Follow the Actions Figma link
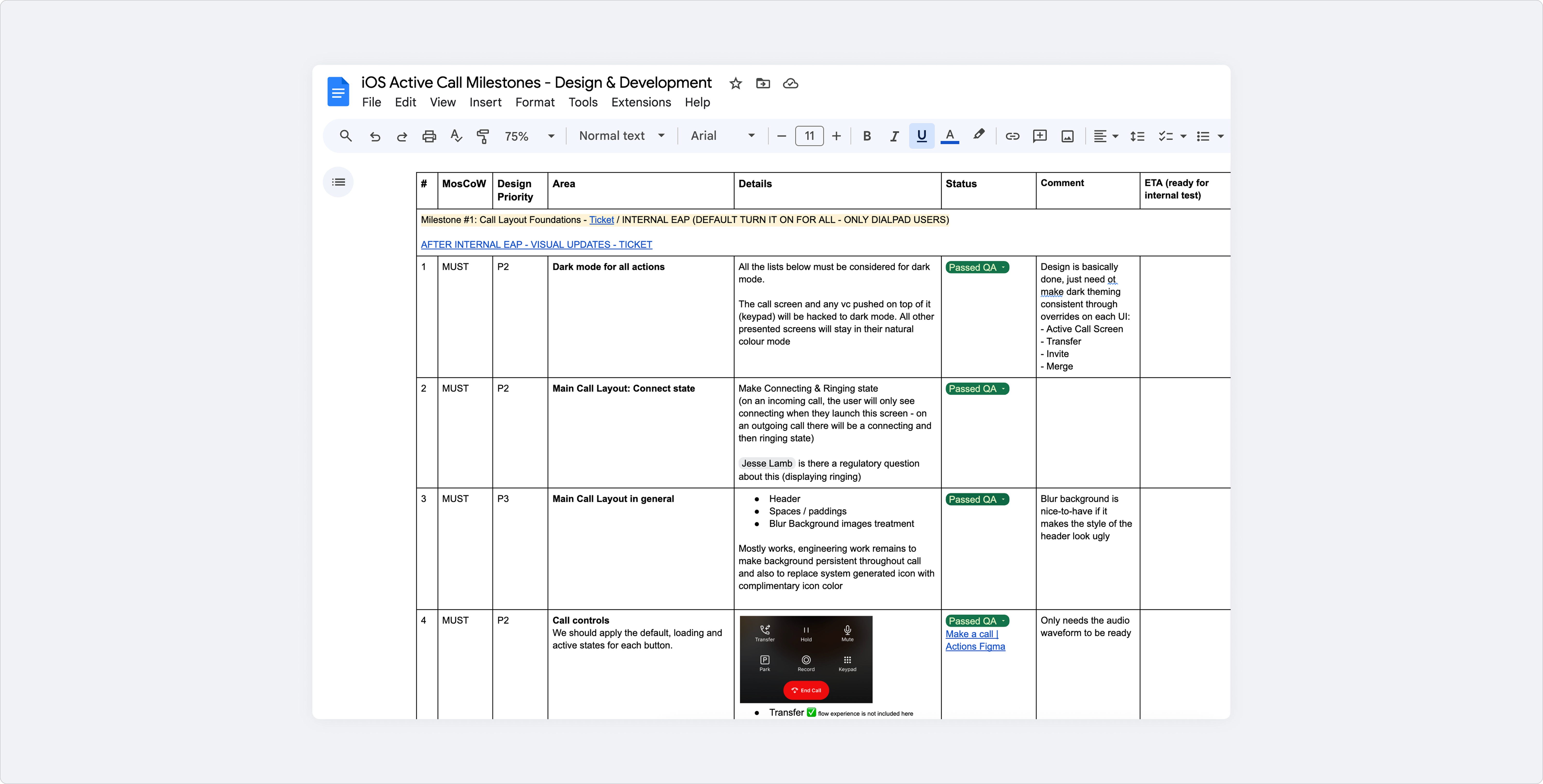Viewport: 1543px width, 784px height. 975,646
